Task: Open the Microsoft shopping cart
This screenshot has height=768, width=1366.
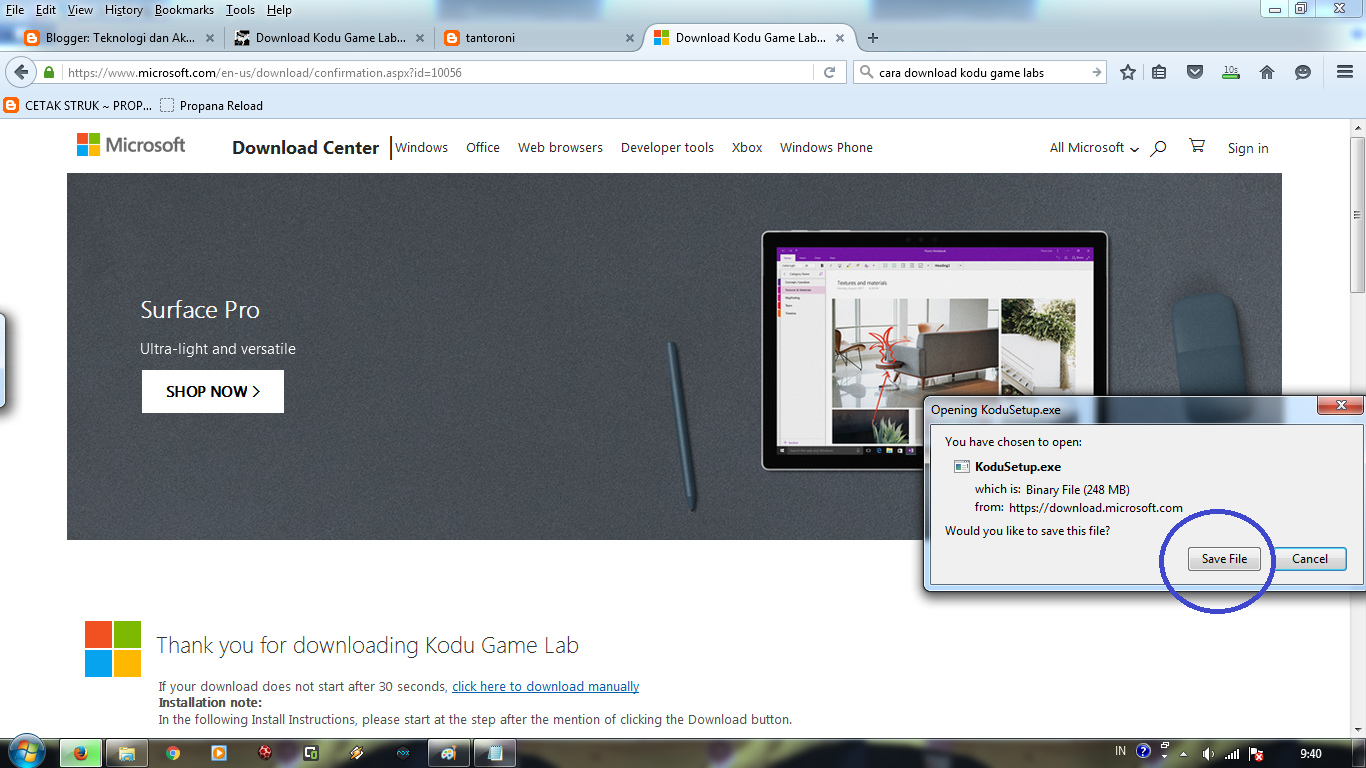Action: pos(1196,146)
